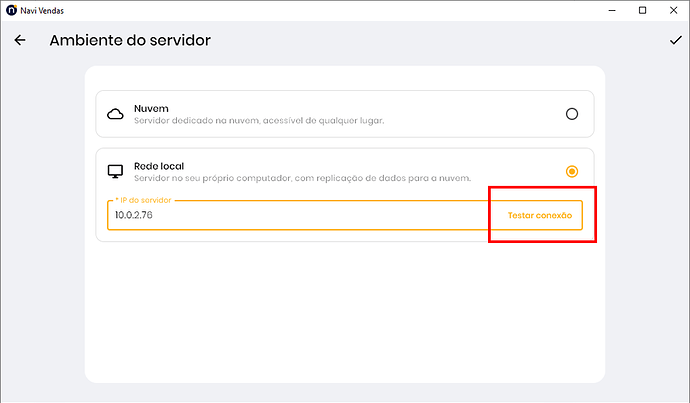Screen dimensions: 690x403
Task: Click the monitor icon beside Rede local
Action: (115, 171)
